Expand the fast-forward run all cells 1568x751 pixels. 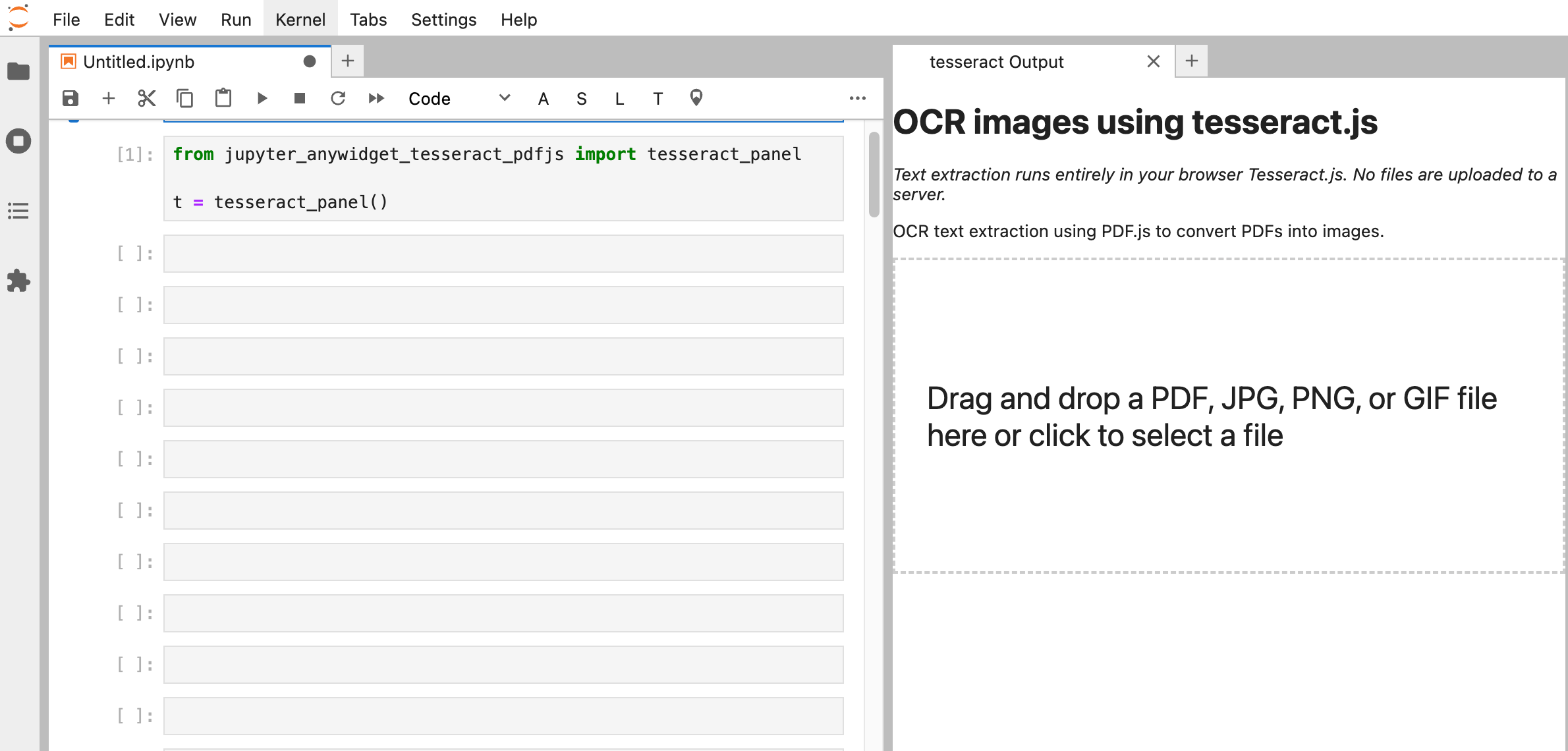pos(377,98)
